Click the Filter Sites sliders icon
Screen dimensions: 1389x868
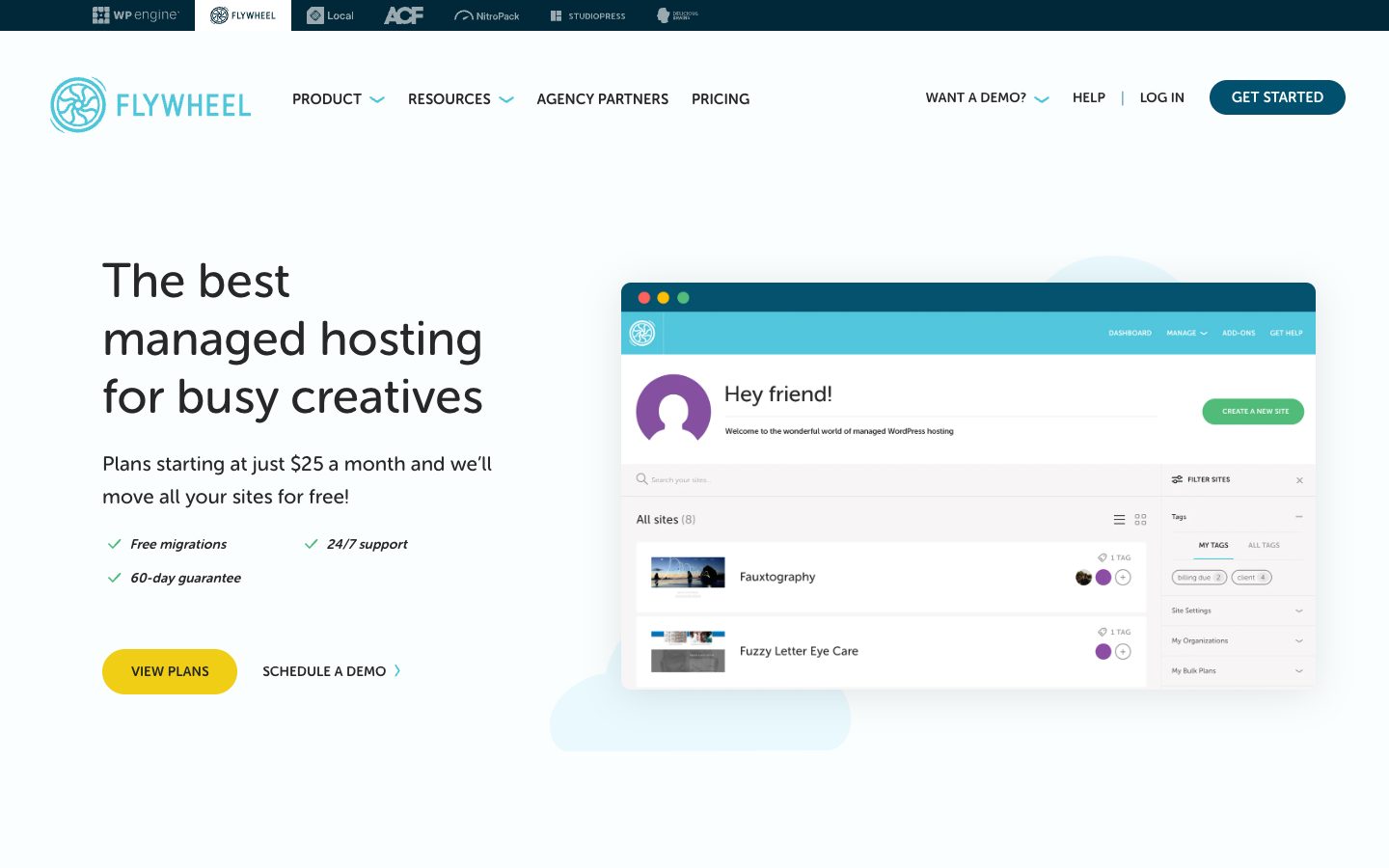(1177, 479)
